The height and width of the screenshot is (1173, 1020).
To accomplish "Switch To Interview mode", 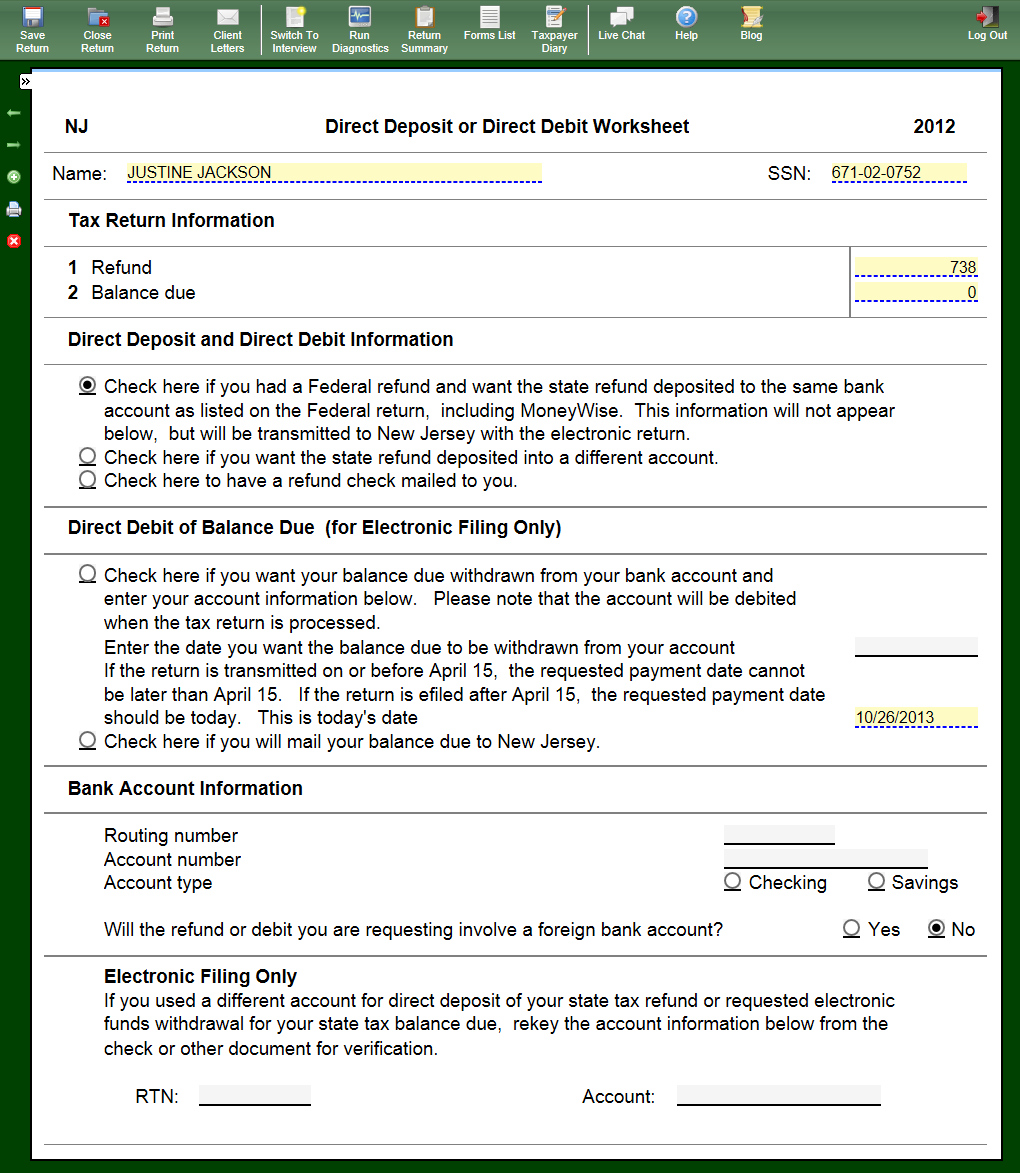I will (x=294, y=28).
